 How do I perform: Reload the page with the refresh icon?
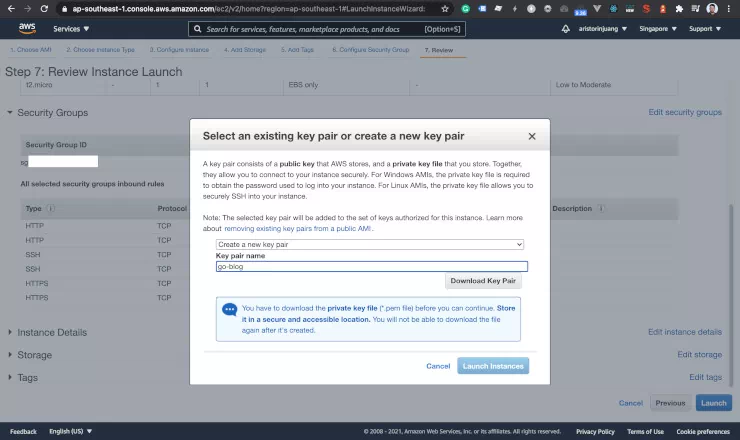click(44, 8)
